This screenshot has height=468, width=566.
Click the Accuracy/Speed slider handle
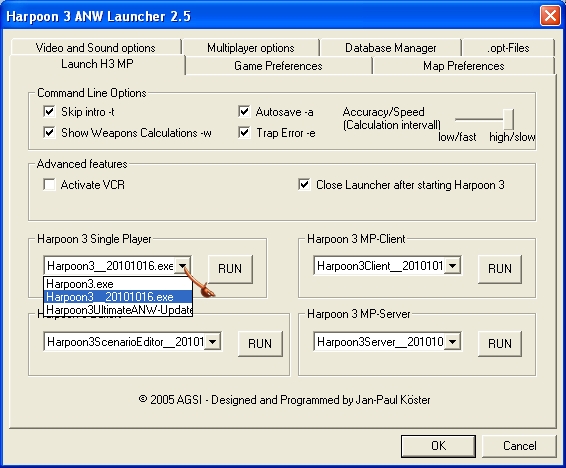508,119
